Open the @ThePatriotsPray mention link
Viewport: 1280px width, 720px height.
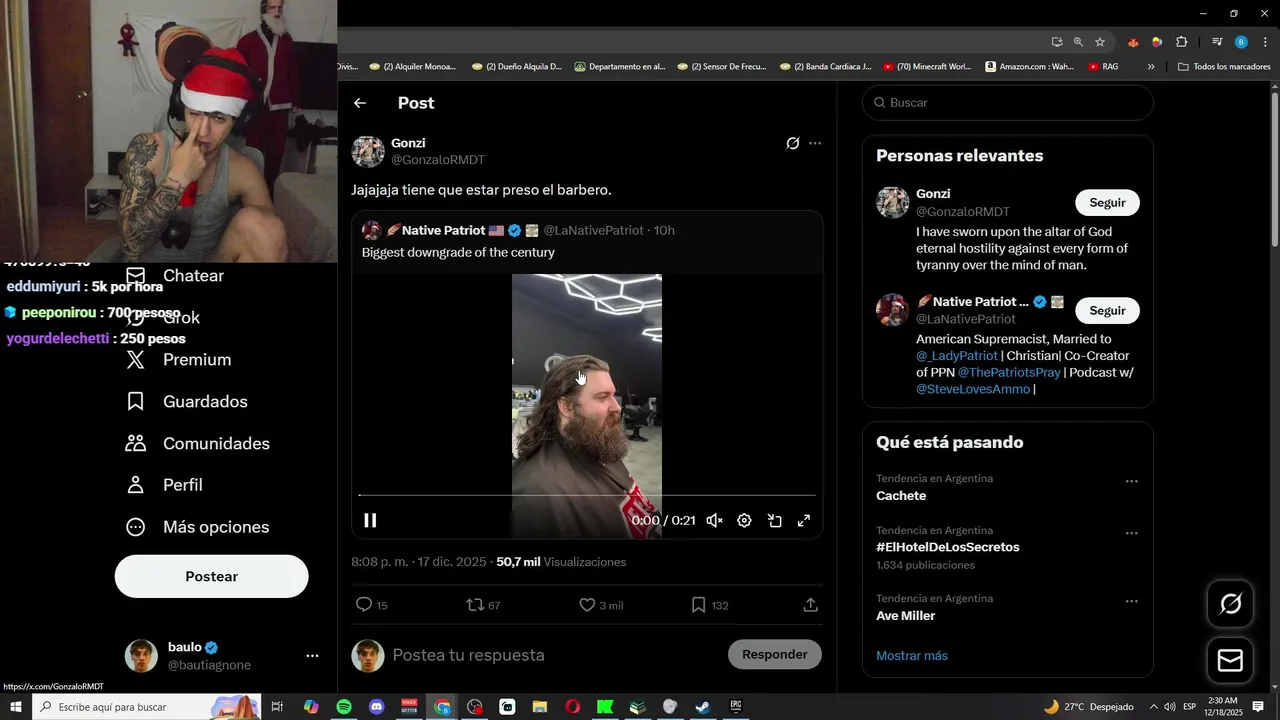point(1009,372)
